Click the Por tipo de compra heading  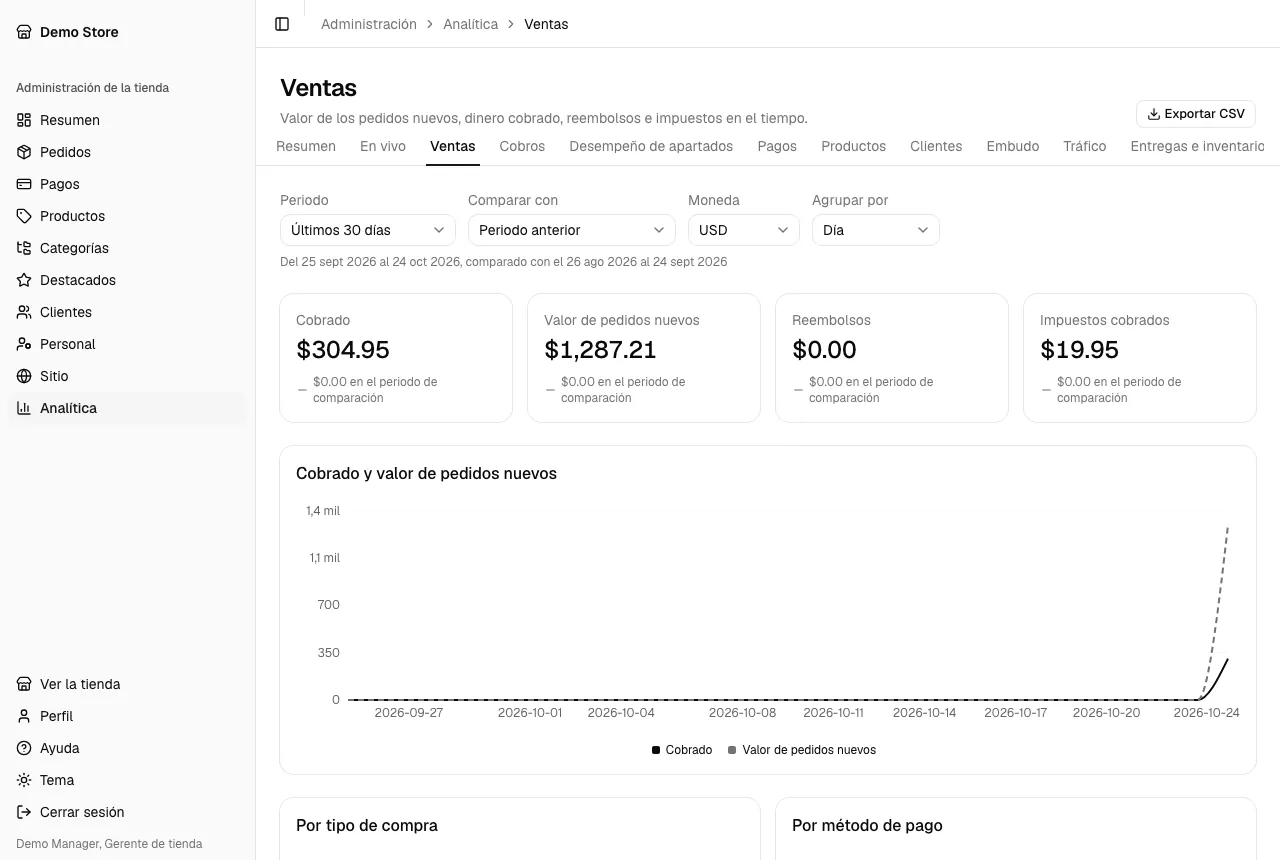point(367,825)
